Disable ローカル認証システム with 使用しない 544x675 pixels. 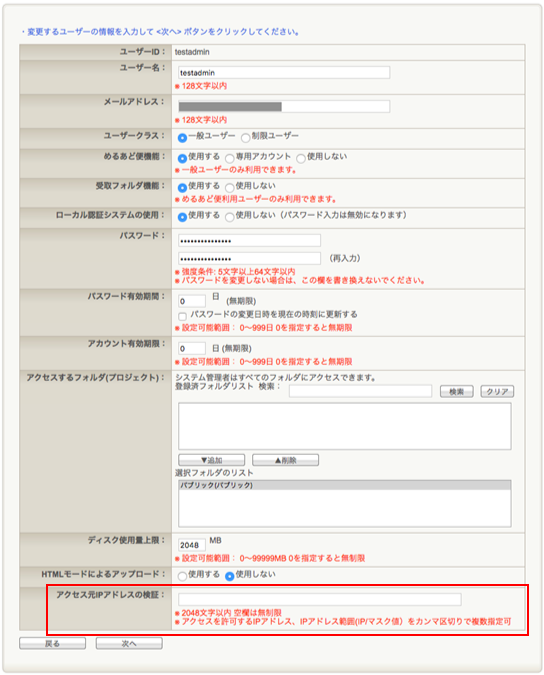(x=230, y=217)
